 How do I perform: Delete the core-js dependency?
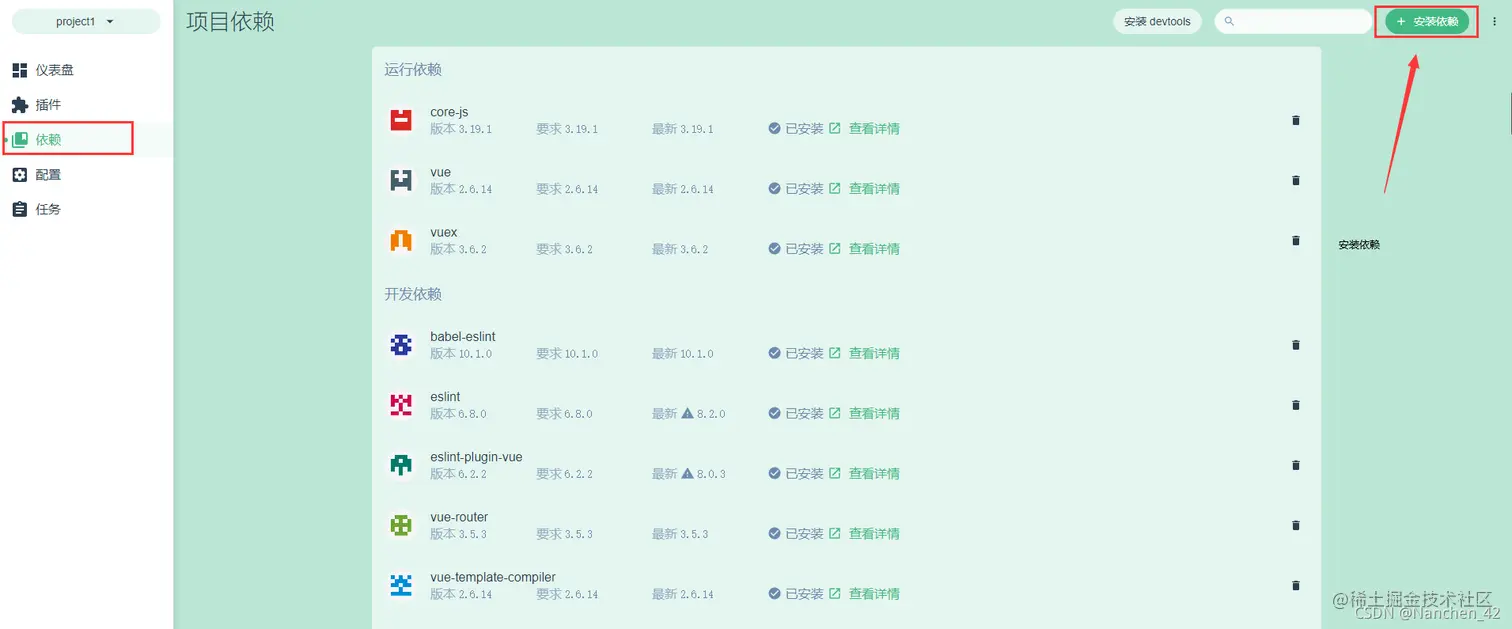[1296, 120]
